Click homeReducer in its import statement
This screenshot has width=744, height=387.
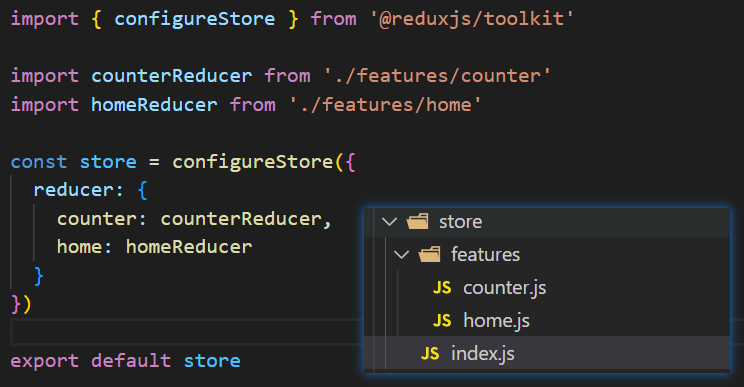154,104
